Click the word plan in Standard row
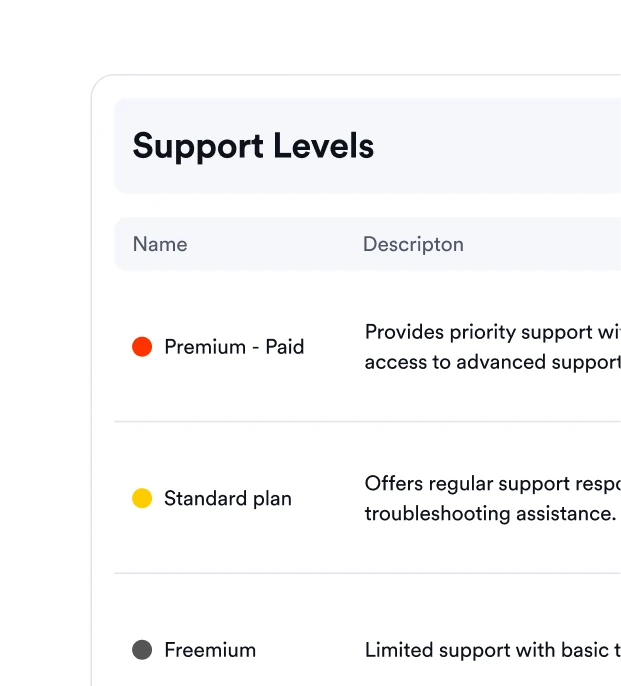 coord(272,500)
